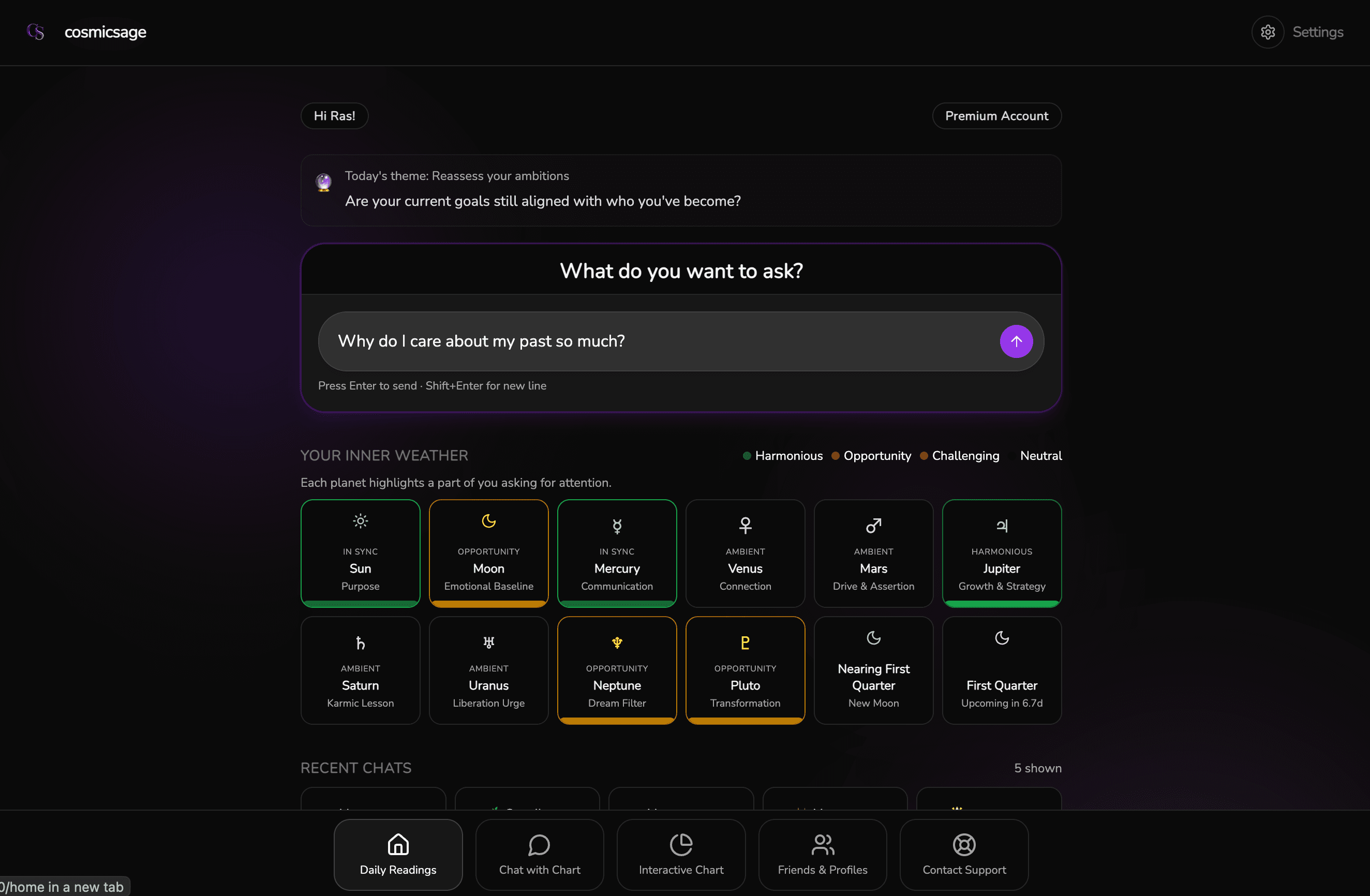Click the Premium Account badge
The width and height of the screenshot is (1370, 896).
pyautogui.click(x=996, y=116)
